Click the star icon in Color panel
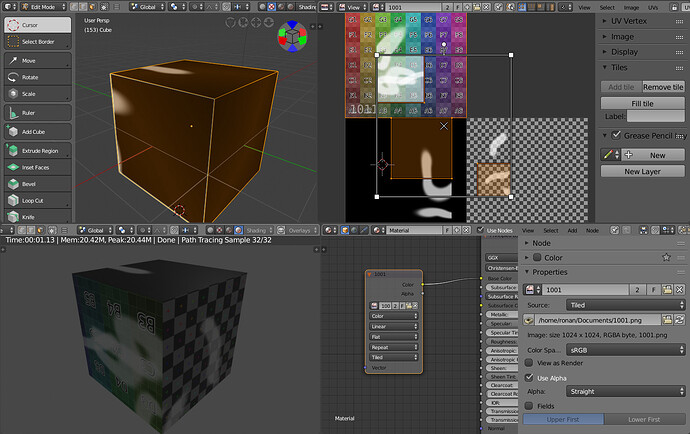Screen dimensions: 690x434 pos(666,257)
